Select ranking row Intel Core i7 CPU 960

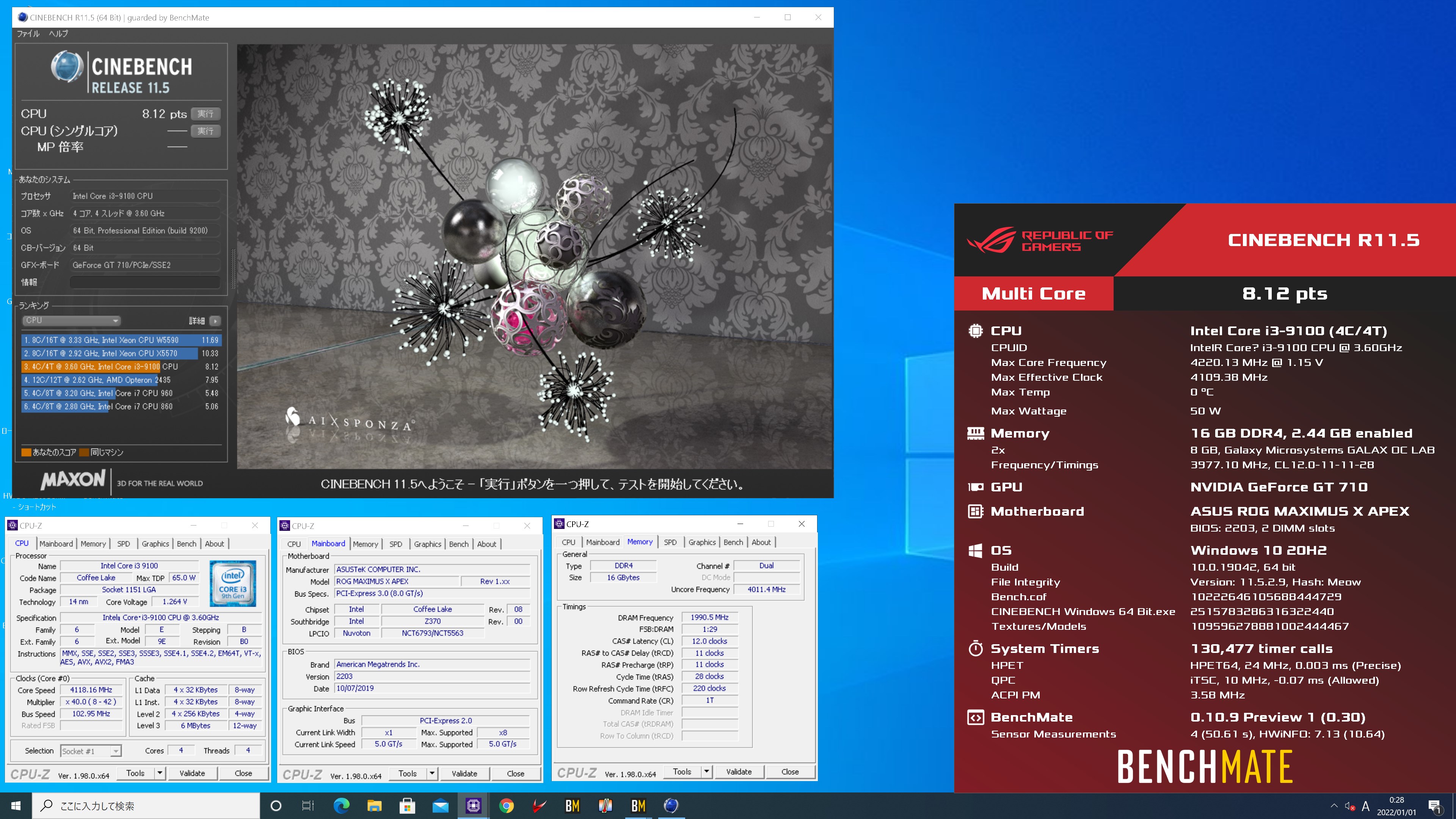(121, 393)
